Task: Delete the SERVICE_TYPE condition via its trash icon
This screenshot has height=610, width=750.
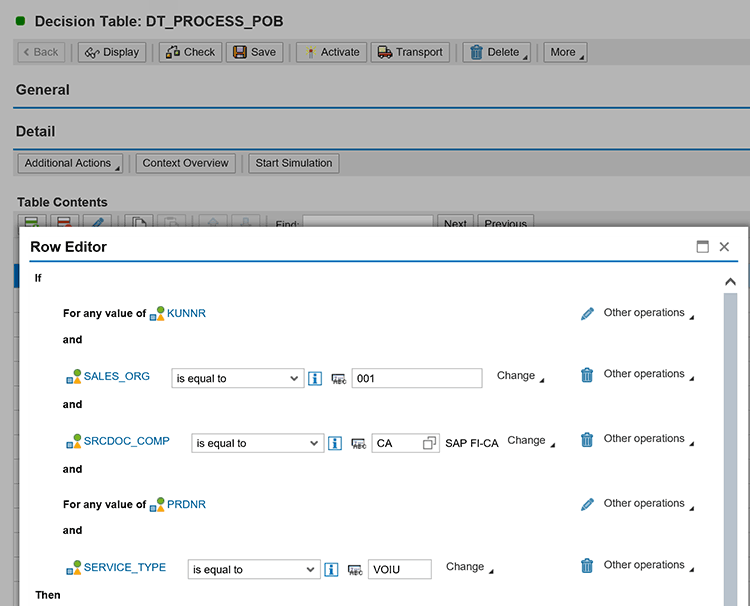Action: point(587,566)
